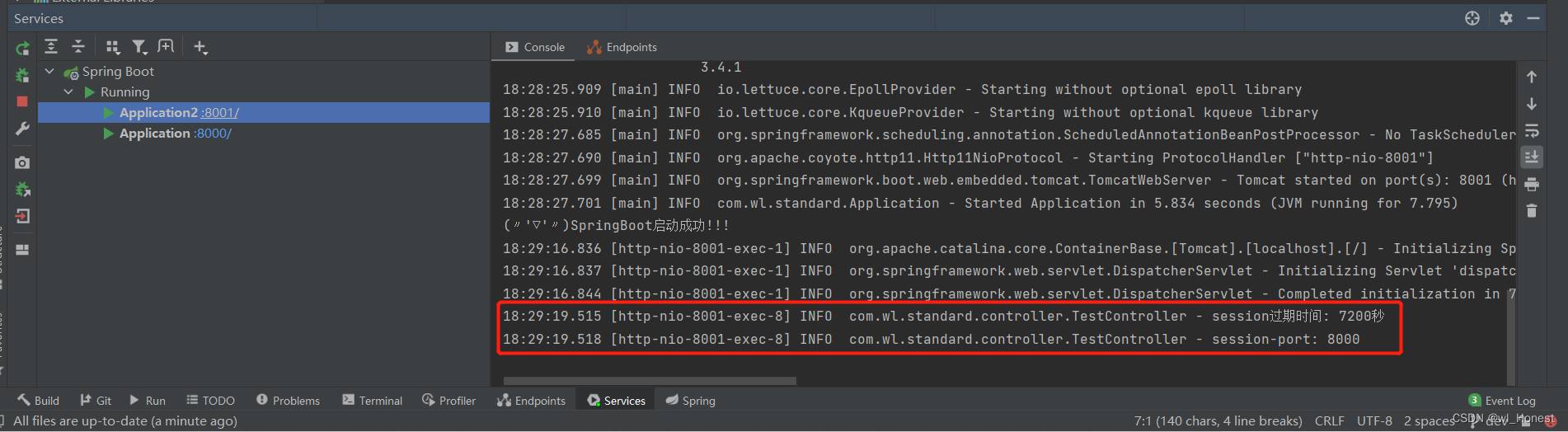Rerun Application2 in debug mode

[x=22, y=75]
